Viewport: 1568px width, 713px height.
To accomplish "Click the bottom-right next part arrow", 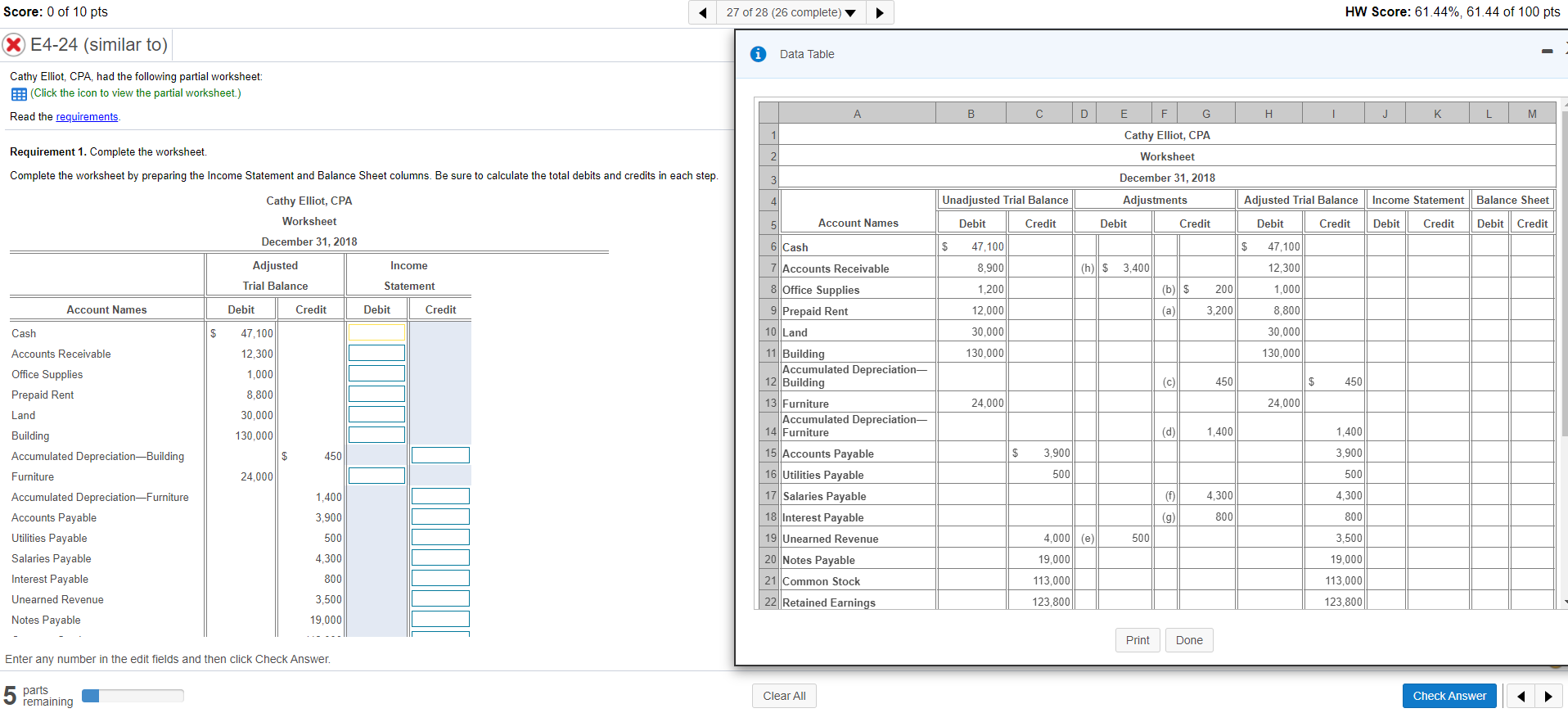I will click(1548, 696).
